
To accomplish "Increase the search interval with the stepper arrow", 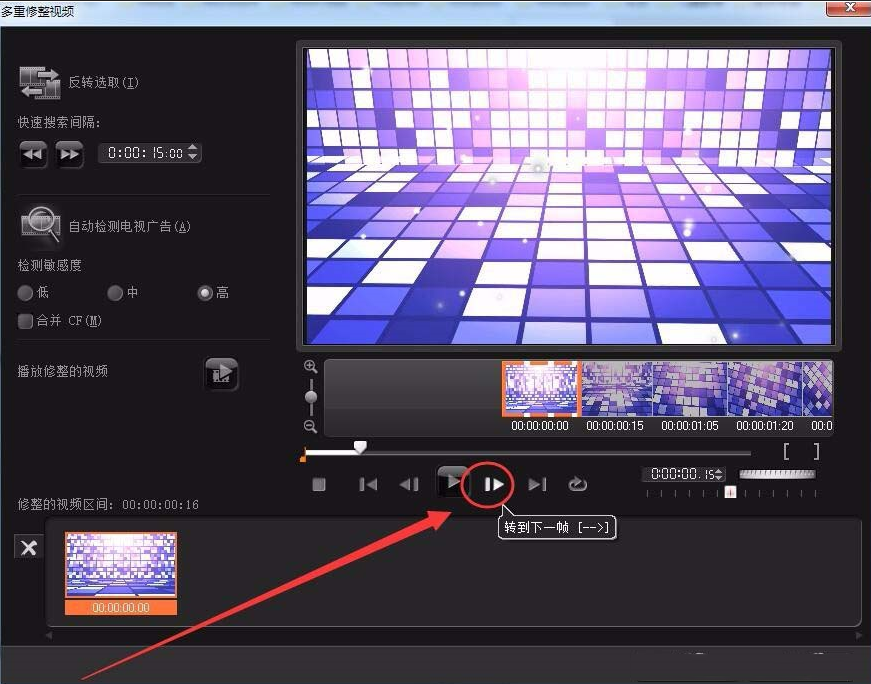I will [193, 148].
